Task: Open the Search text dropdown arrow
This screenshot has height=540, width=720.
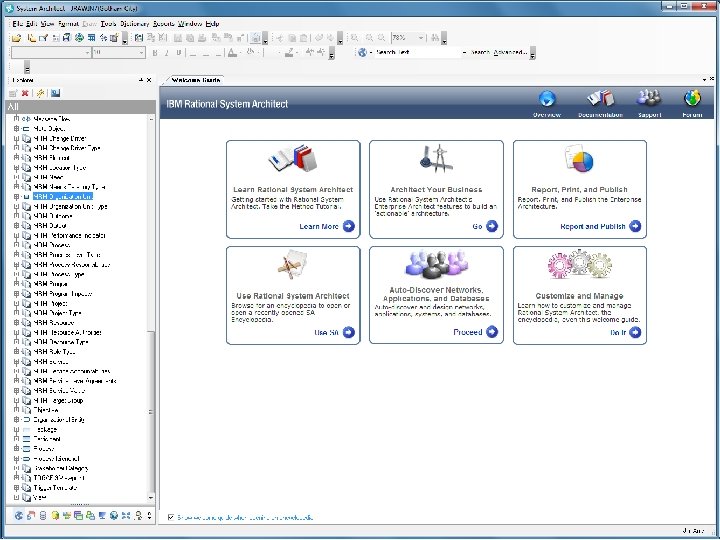Action: [x=464, y=52]
